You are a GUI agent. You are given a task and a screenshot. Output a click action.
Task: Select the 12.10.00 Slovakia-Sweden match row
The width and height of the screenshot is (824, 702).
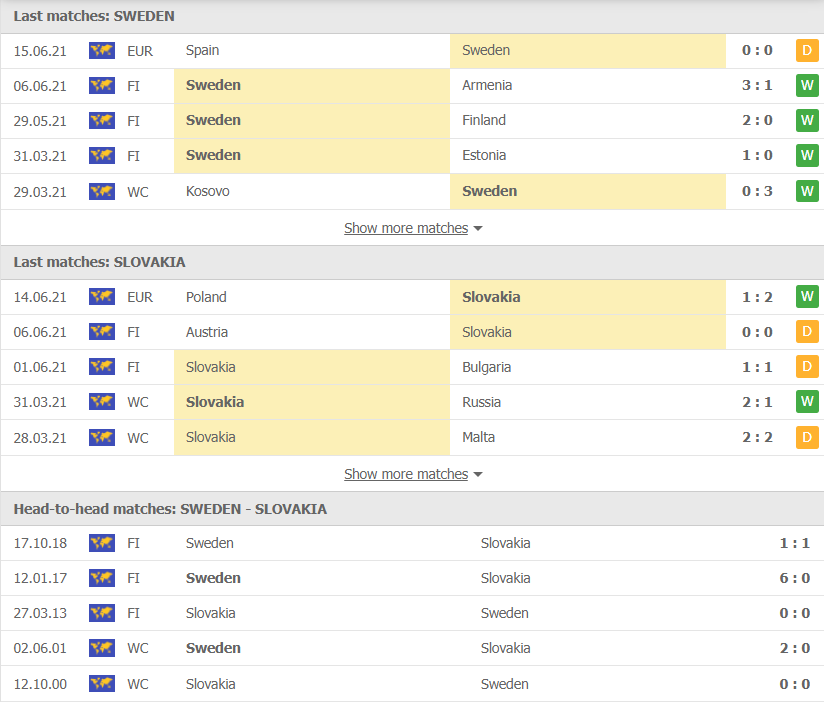[412, 684]
